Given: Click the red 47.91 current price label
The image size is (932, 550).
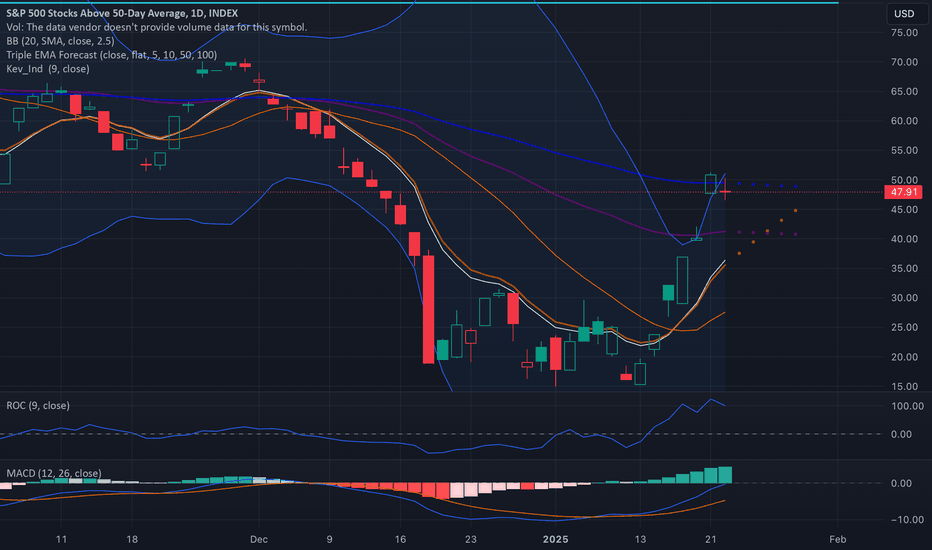Looking at the screenshot, I should (903, 192).
